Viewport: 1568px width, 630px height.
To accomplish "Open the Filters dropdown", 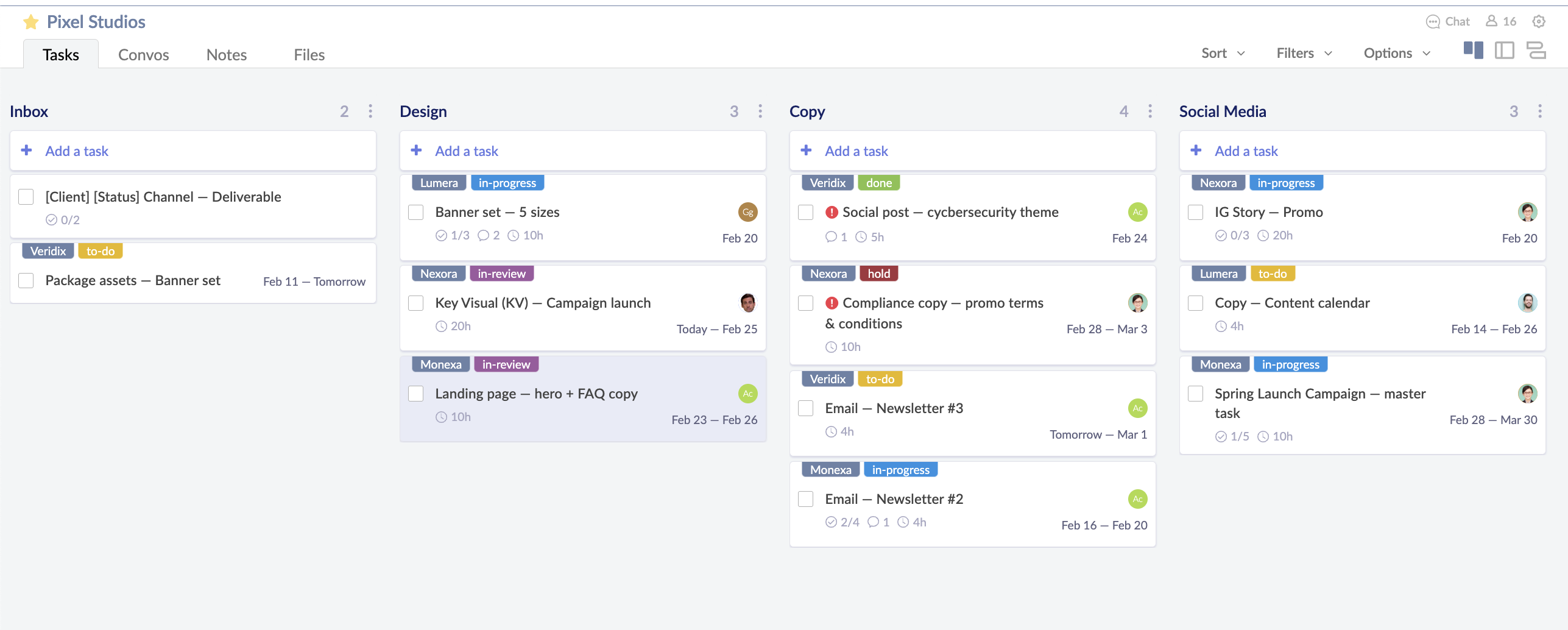I will click(x=1304, y=54).
